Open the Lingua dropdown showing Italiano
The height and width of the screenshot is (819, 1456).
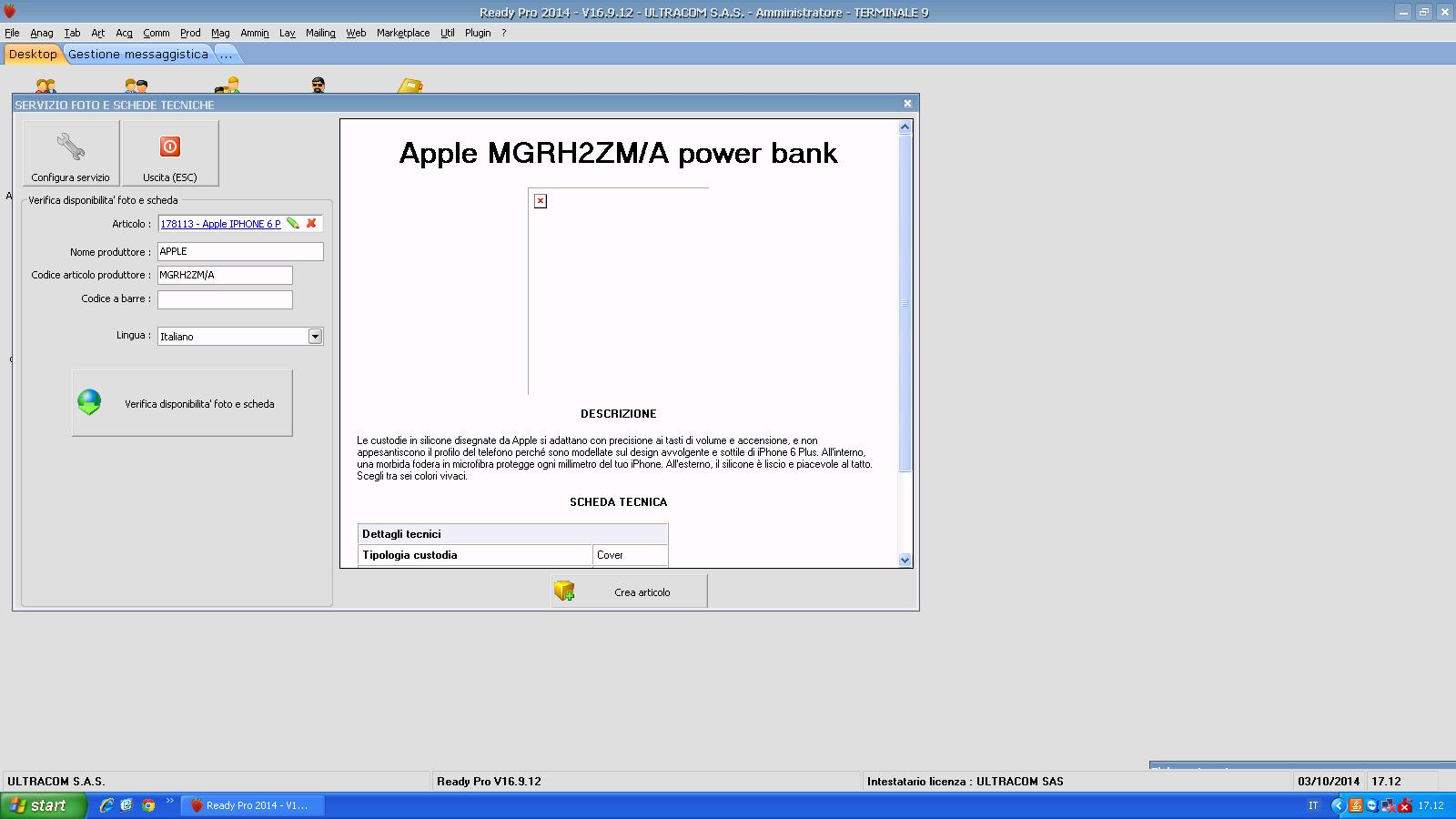(315, 337)
